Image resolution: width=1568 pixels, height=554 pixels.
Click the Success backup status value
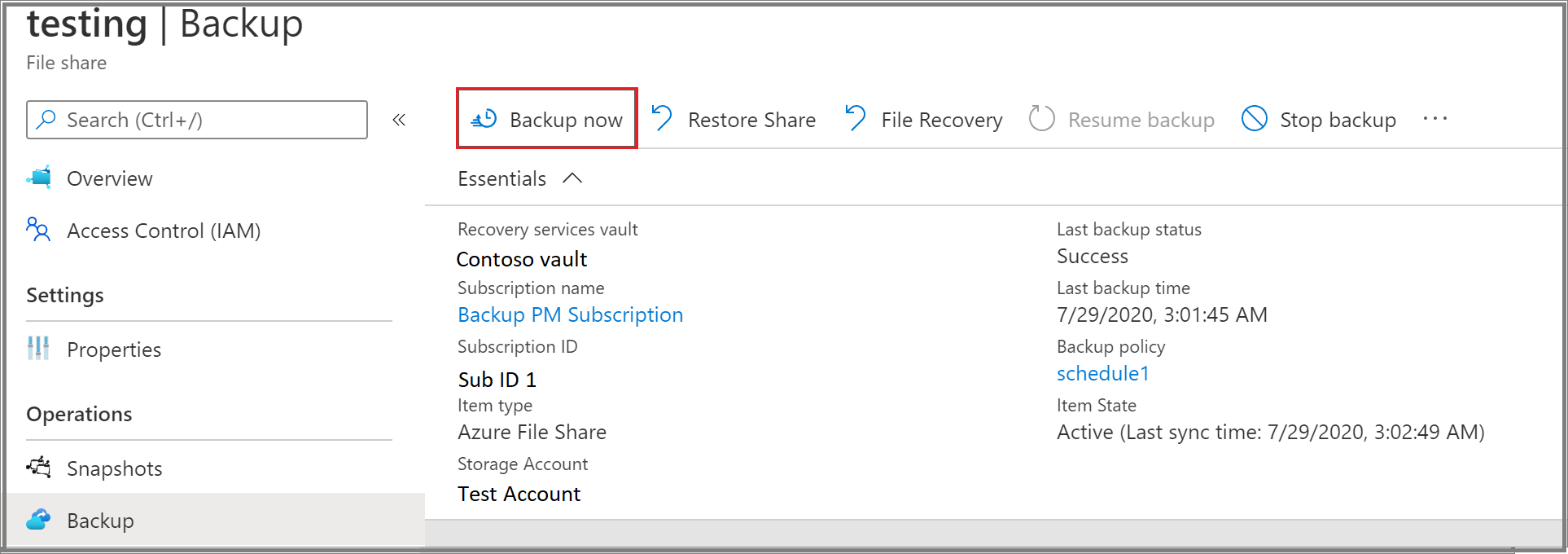pos(1092,256)
